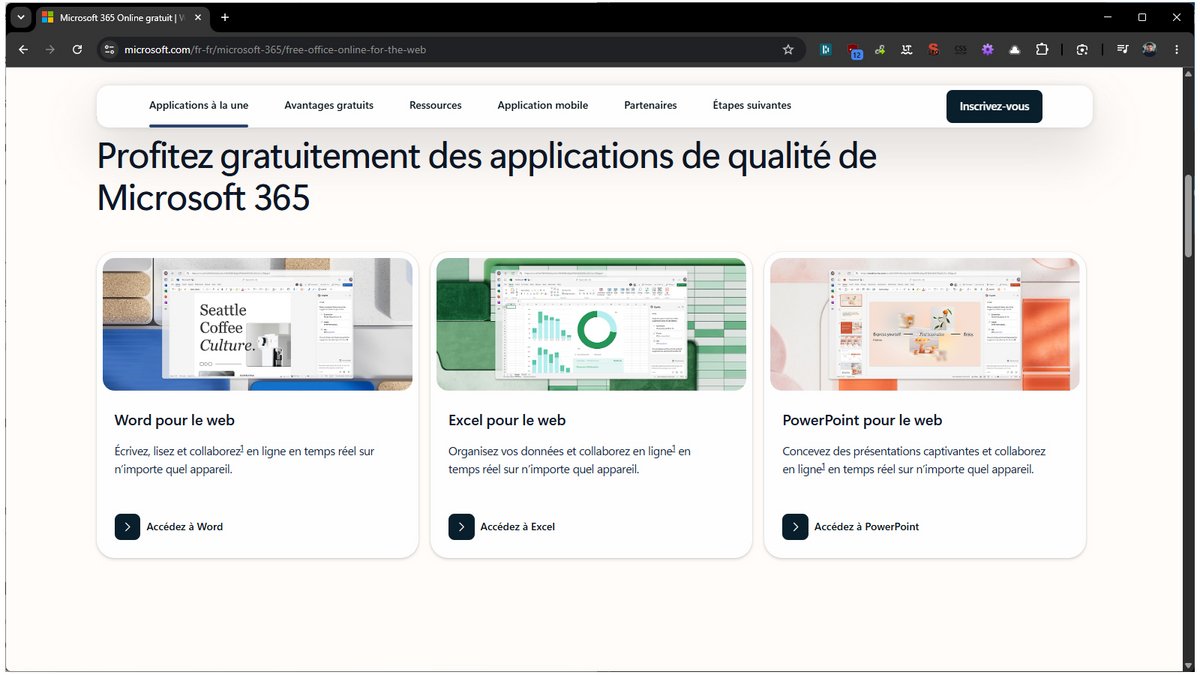
Task: Bookmark this page with the star icon
Action: [788, 49]
